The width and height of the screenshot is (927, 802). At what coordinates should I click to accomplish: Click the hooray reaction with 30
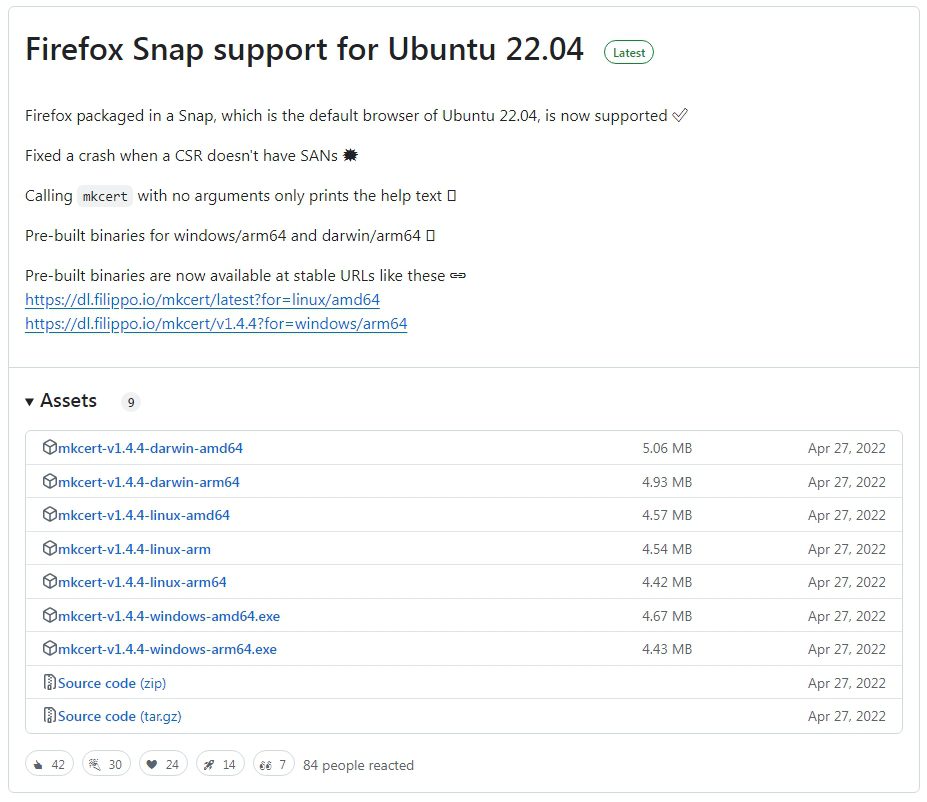pos(107,765)
